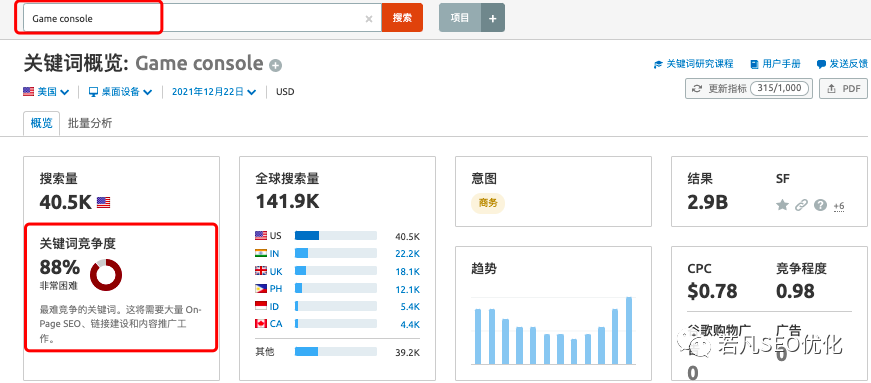Export report with the PDF button
Screen dimensions: 871x383
843,88
